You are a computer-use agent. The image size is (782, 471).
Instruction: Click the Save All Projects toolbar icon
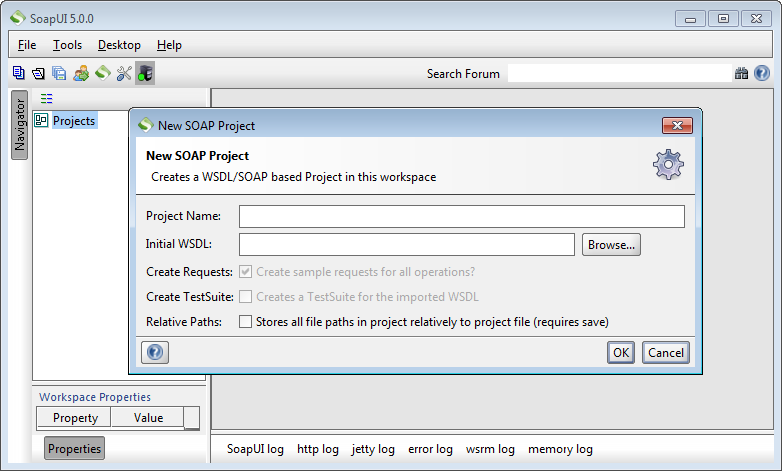click(59, 73)
